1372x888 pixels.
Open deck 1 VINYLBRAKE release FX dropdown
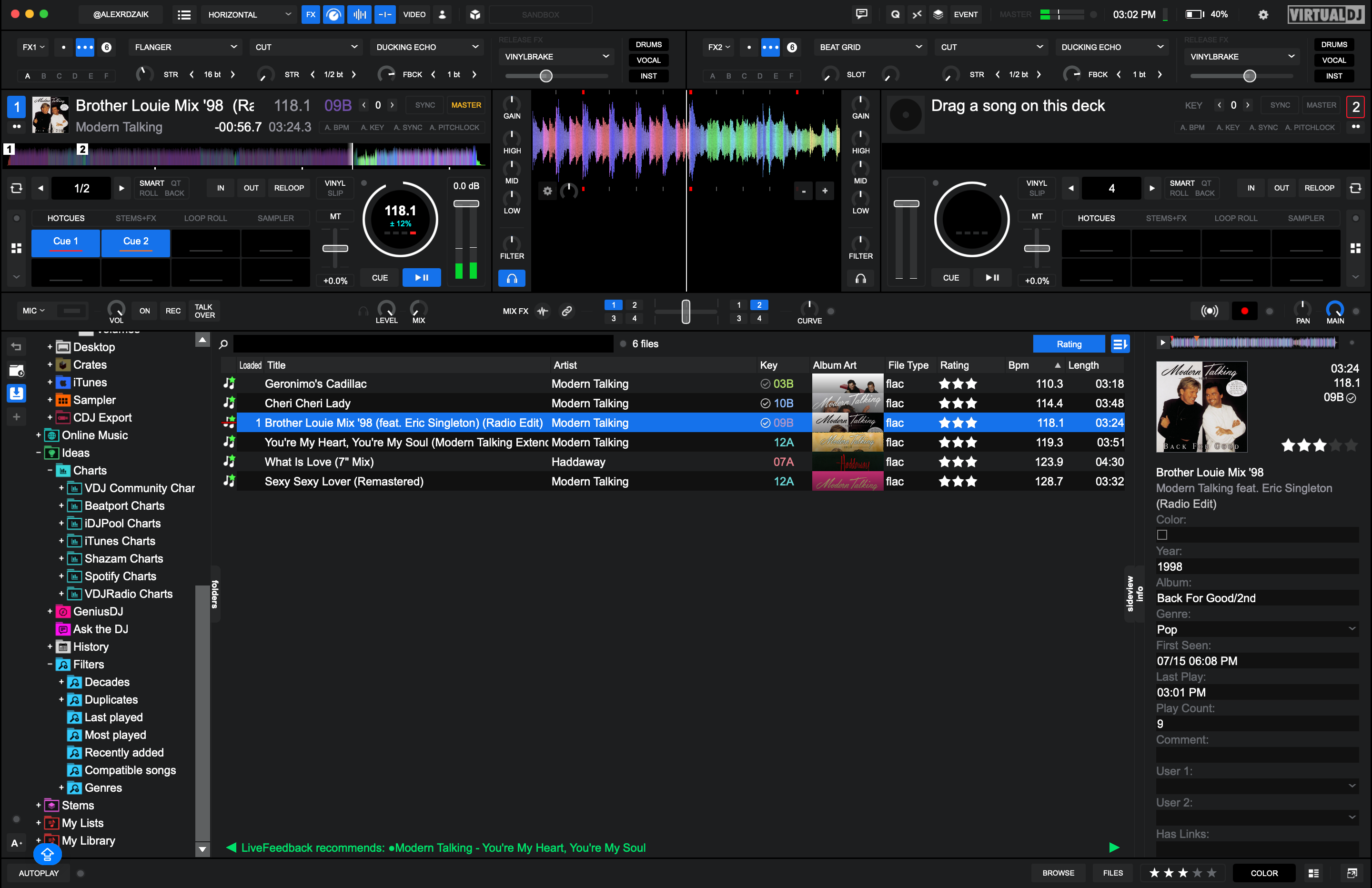click(556, 57)
